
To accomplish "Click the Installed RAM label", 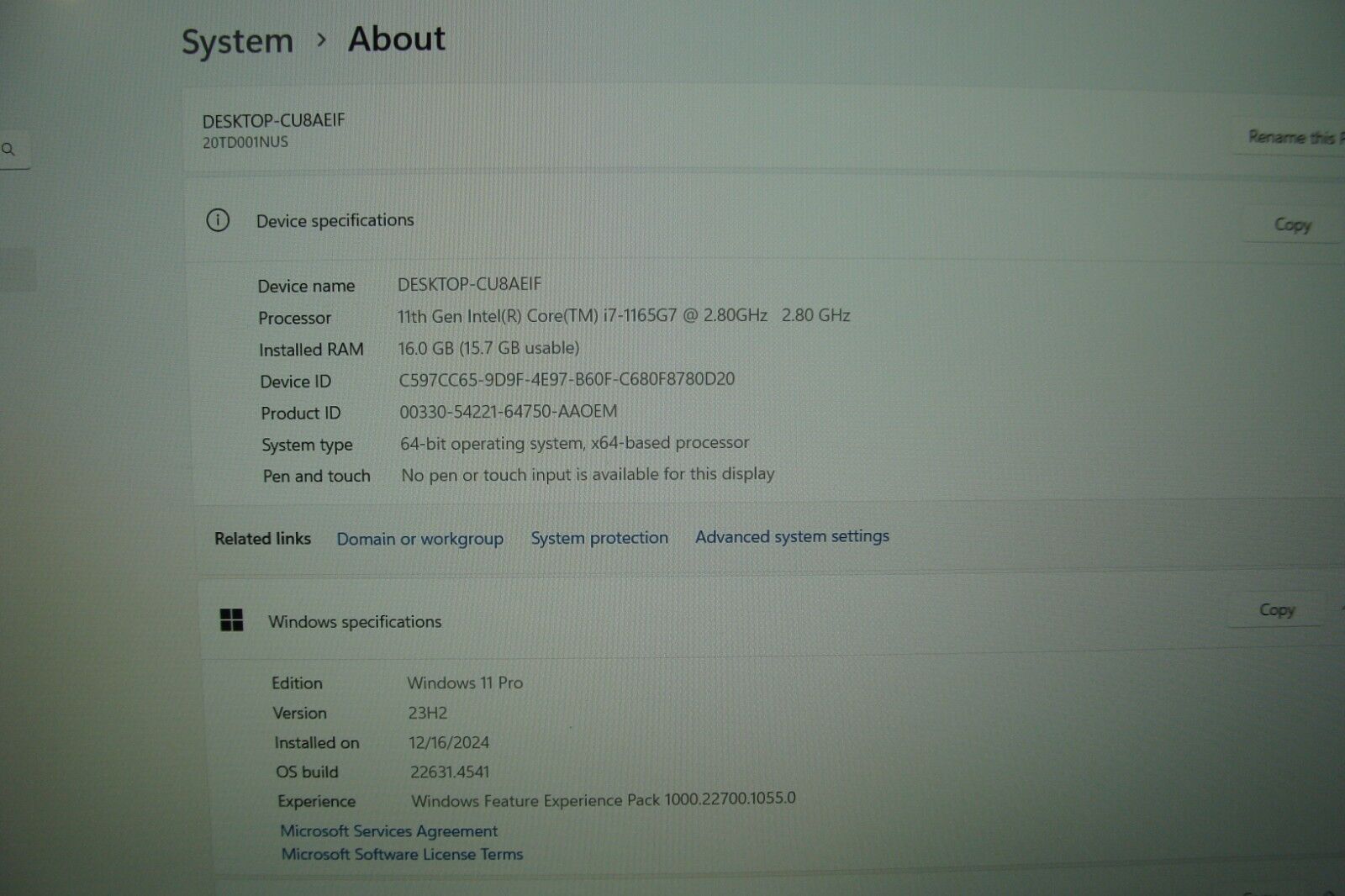I will pos(311,350).
